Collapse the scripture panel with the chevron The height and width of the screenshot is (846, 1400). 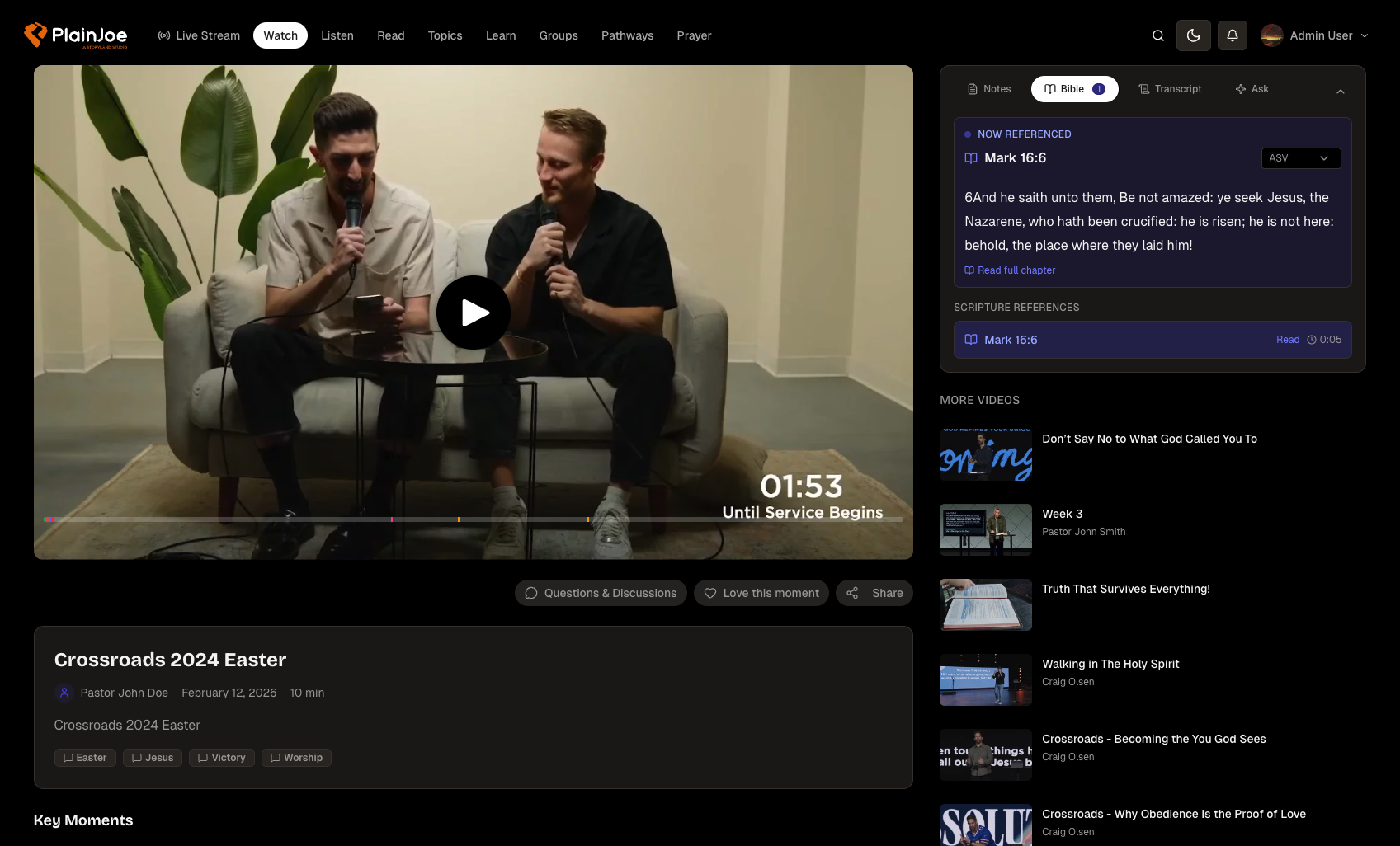click(1341, 91)
